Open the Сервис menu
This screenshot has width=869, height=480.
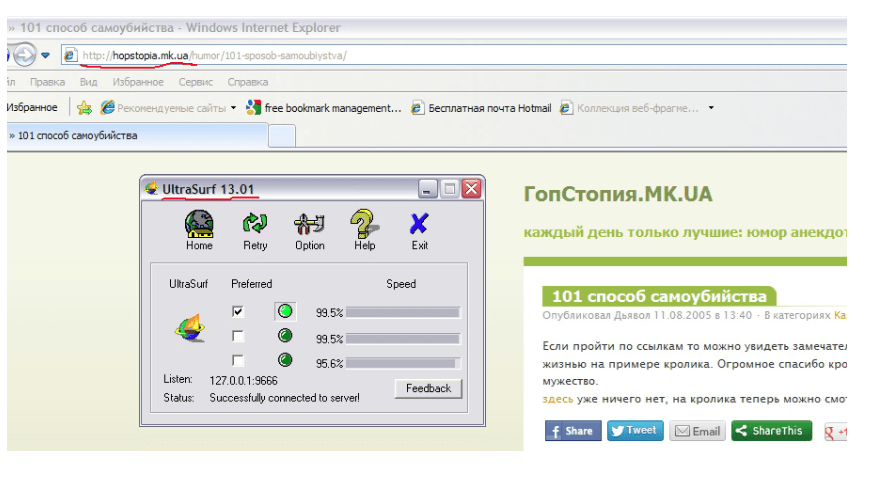click(x=195, y=82)
